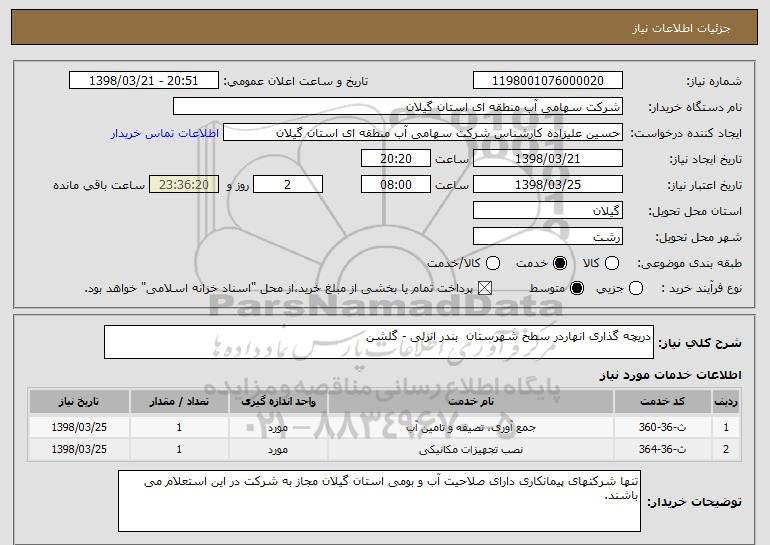Viewport: 770px width, 545px height.
Task: Click the unit cell مورد in row 1
Action: click(x=278, y=427)
